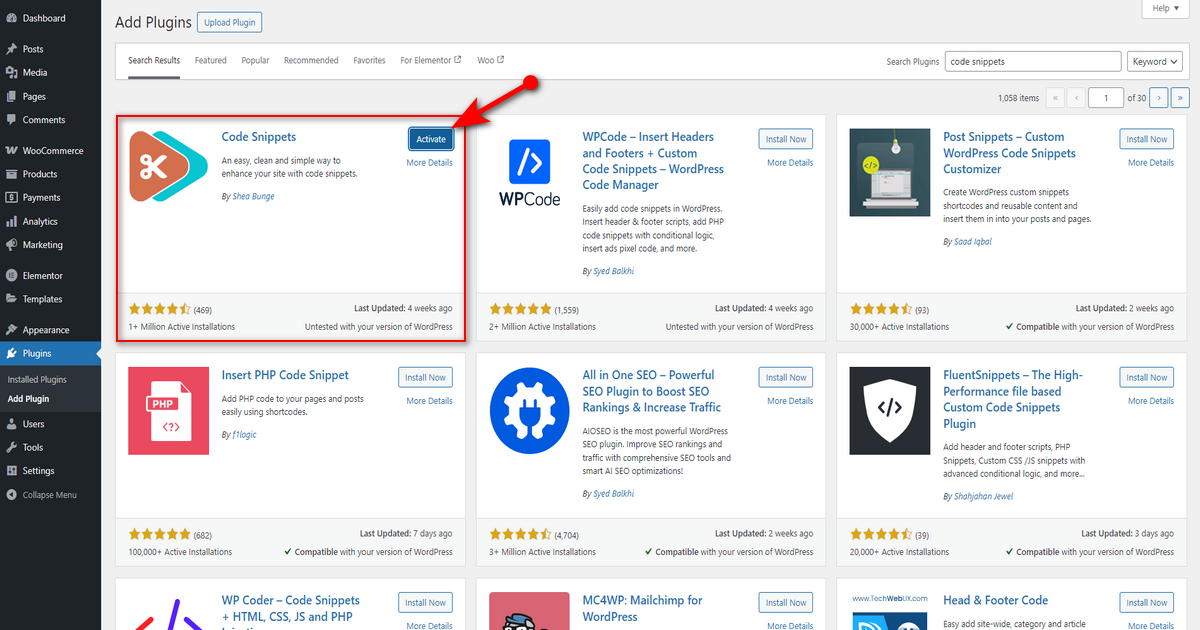Open More Details for WPCode
The image size is (1200, 630).
(790, 162)
